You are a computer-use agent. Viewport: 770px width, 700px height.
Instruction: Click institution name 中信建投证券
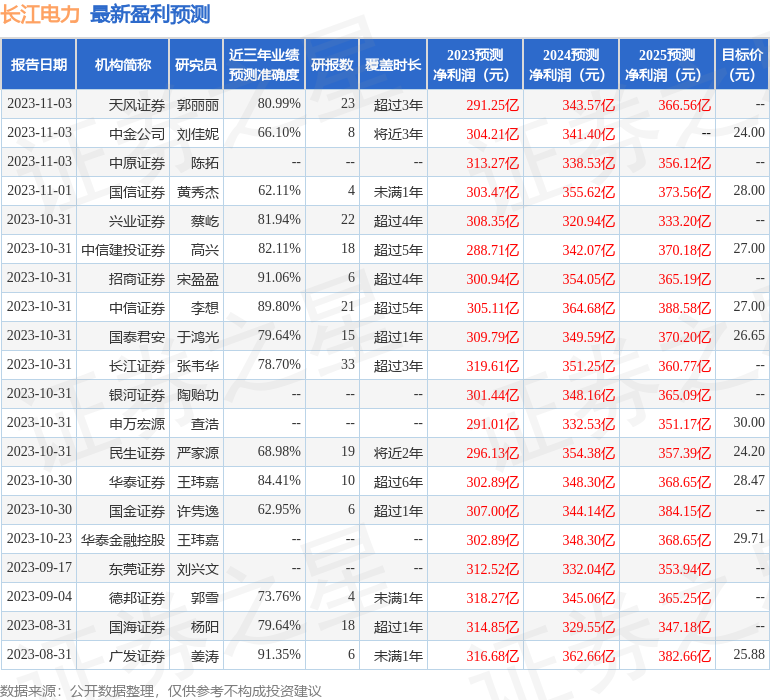[123, 250]
